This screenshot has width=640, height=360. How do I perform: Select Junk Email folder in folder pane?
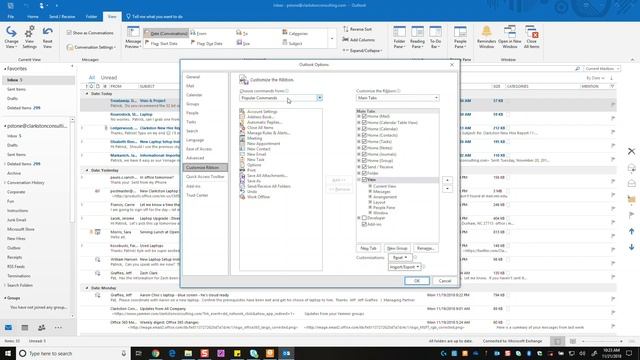pos(16,220)
